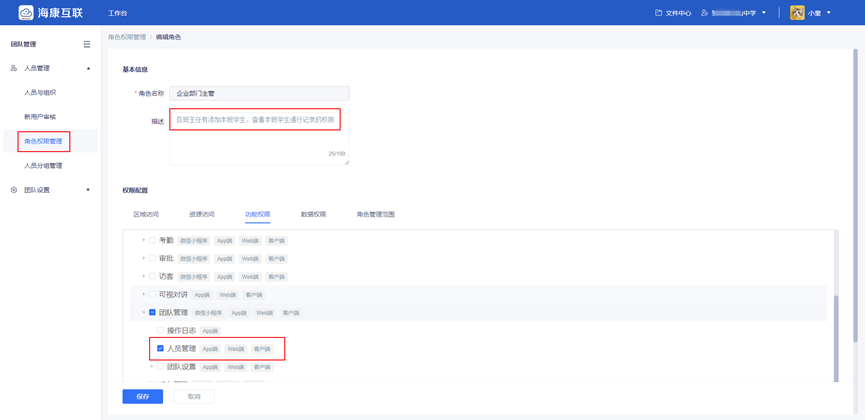Collapse sidebar with the hamburger menu icon
The height and width of the screenshot is (420, 865).
pos(87,44)
